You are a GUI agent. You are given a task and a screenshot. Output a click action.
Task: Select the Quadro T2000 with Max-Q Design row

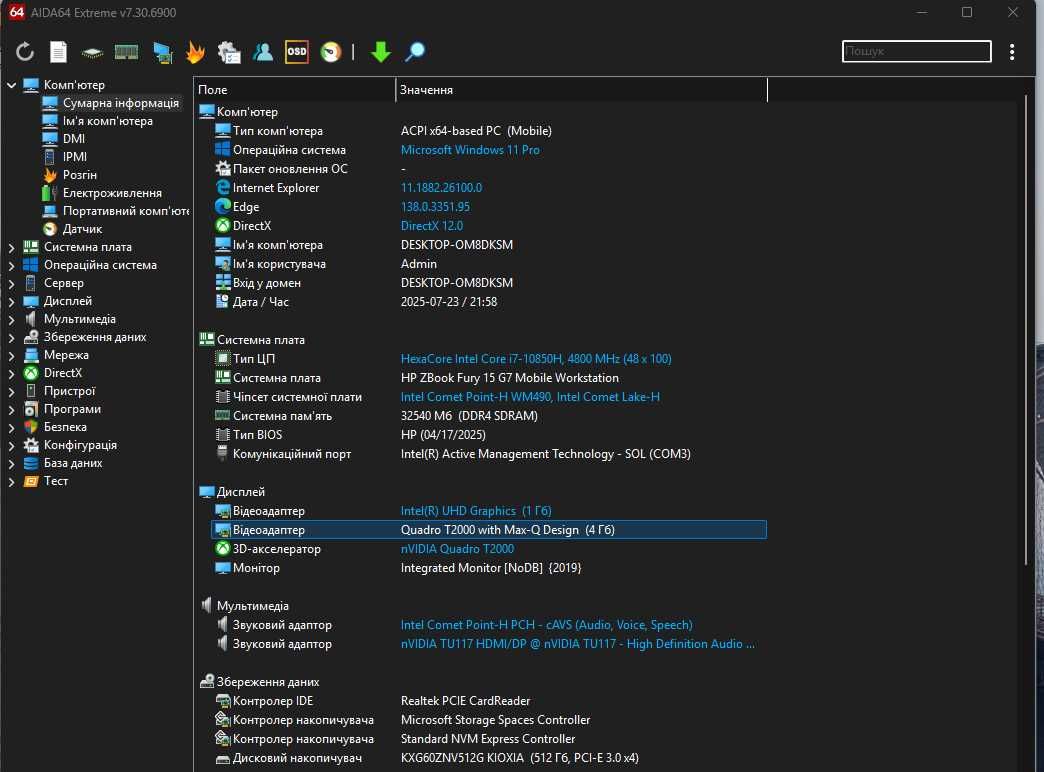coord(489,530)
